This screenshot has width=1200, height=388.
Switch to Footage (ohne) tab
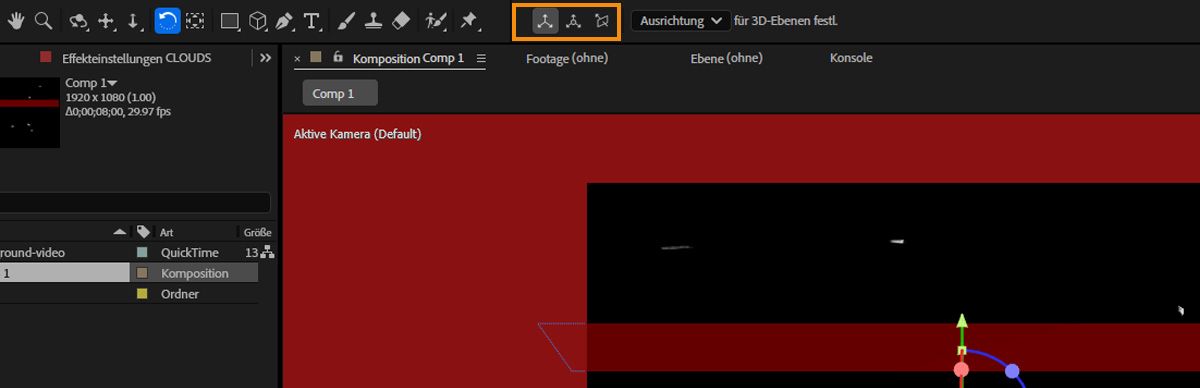click(566, 58)
